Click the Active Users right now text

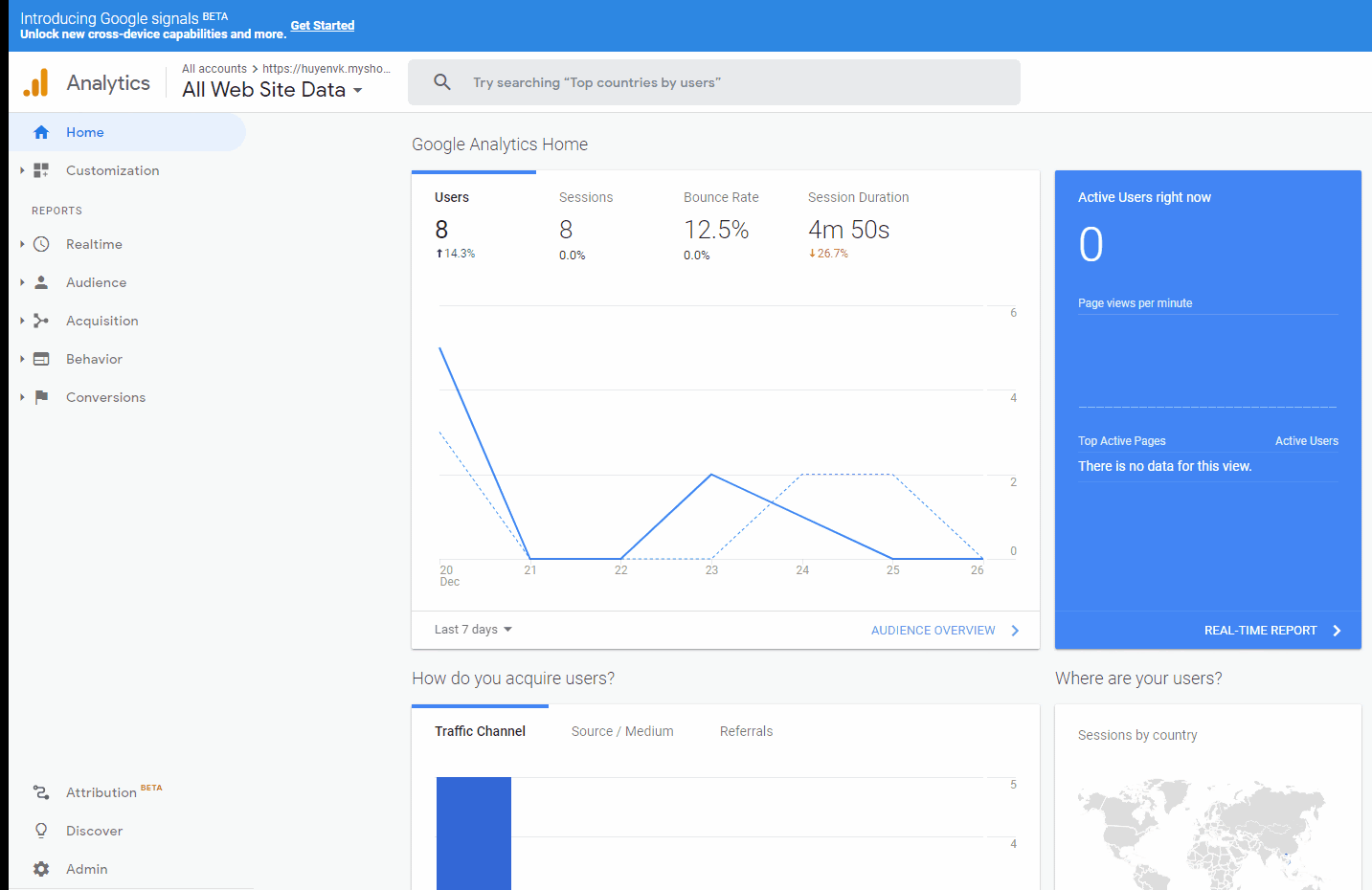coord(1144,197)
